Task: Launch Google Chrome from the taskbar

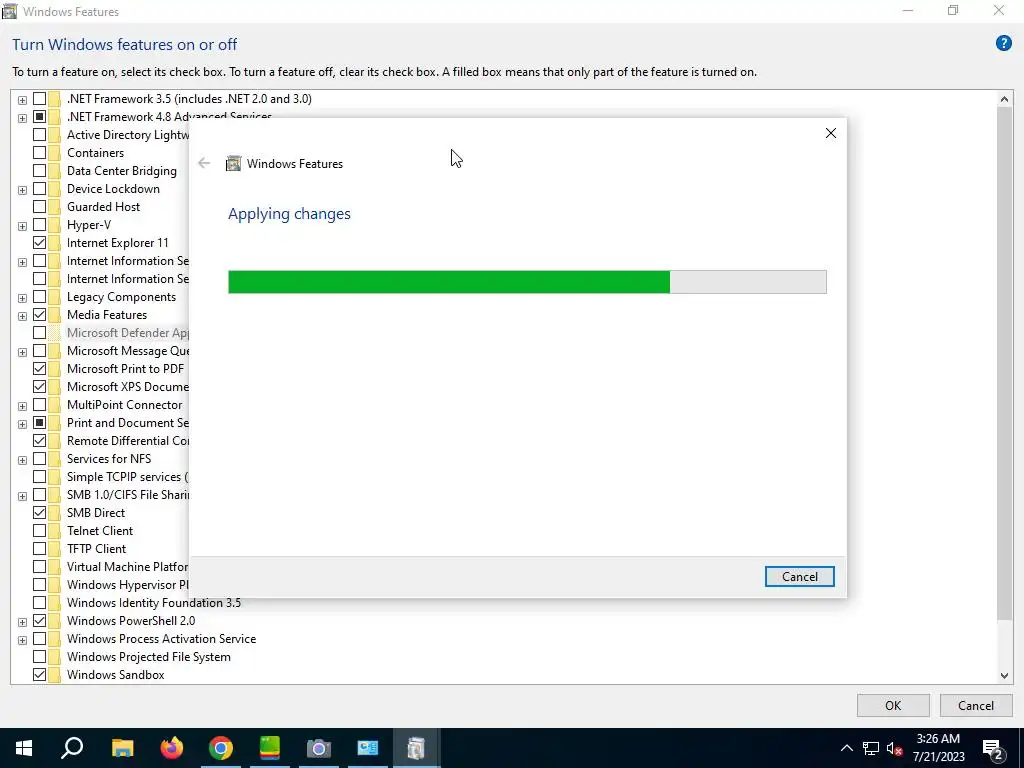Action: pyautogui.click(x=221, y=748)
